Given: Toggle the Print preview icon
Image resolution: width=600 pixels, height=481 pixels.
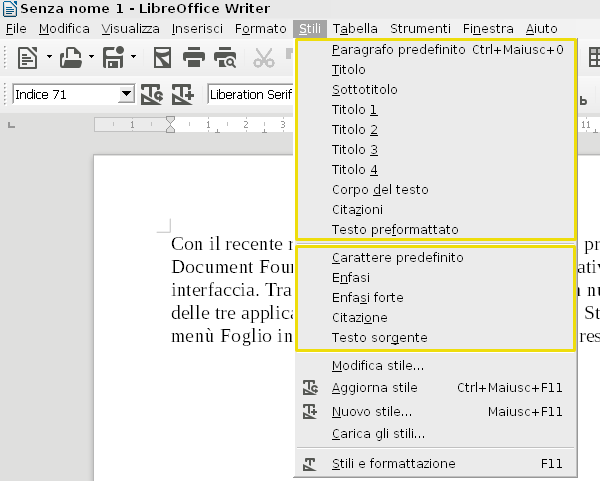Looking at the screenshot, I should [x=225, y=58].
